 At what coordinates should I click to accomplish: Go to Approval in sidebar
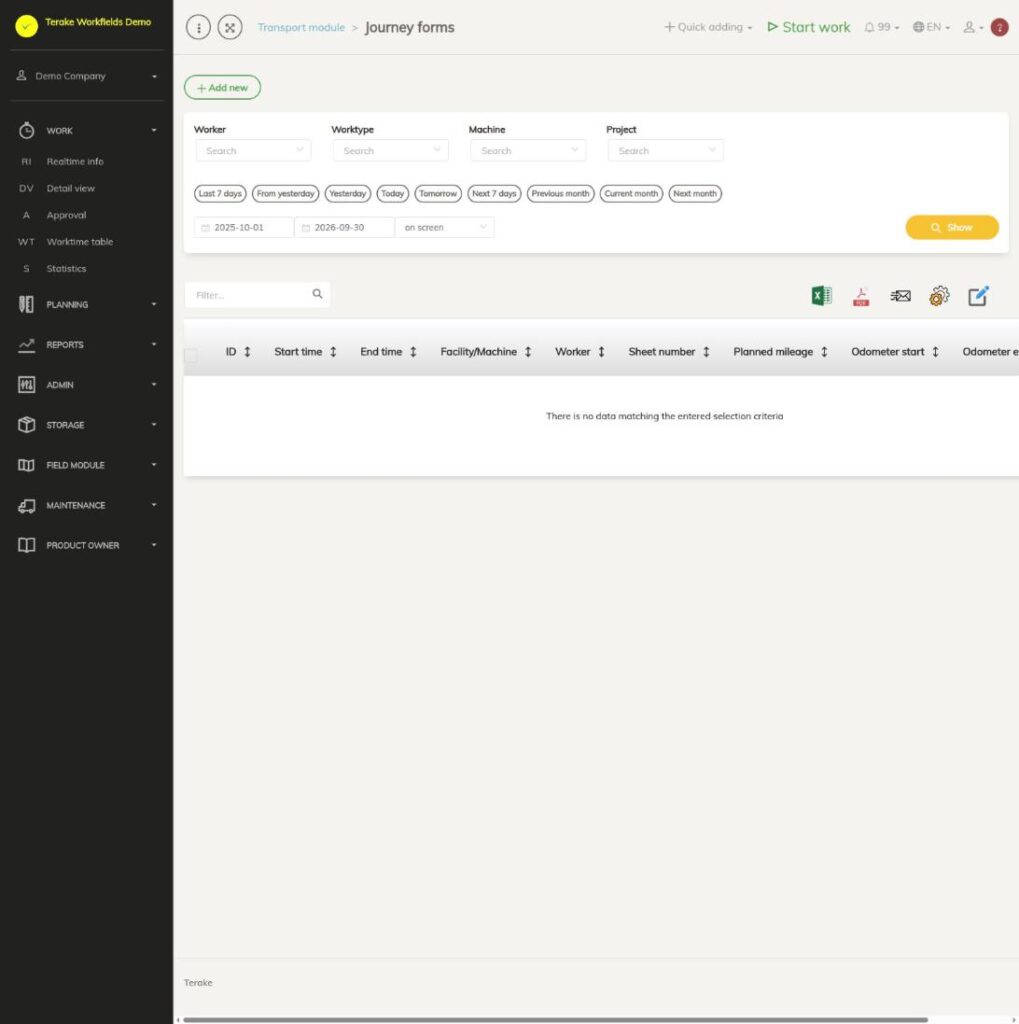(x=66, y=215)
